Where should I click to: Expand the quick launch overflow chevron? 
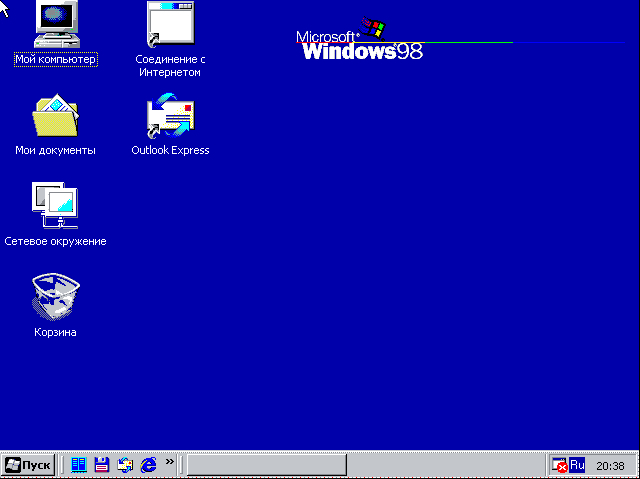[x=170, y=462]
